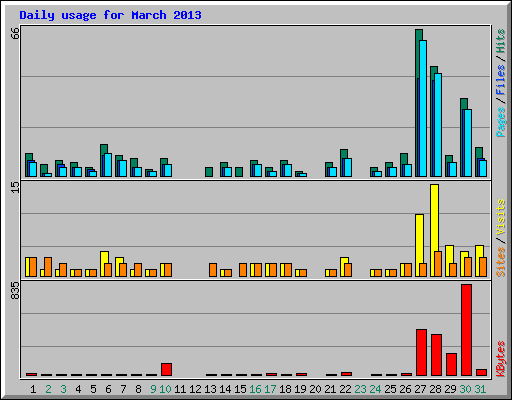Click day label 31 on the x-axis
The width and height of the screenshot is (512, 400).
[480, 389]
